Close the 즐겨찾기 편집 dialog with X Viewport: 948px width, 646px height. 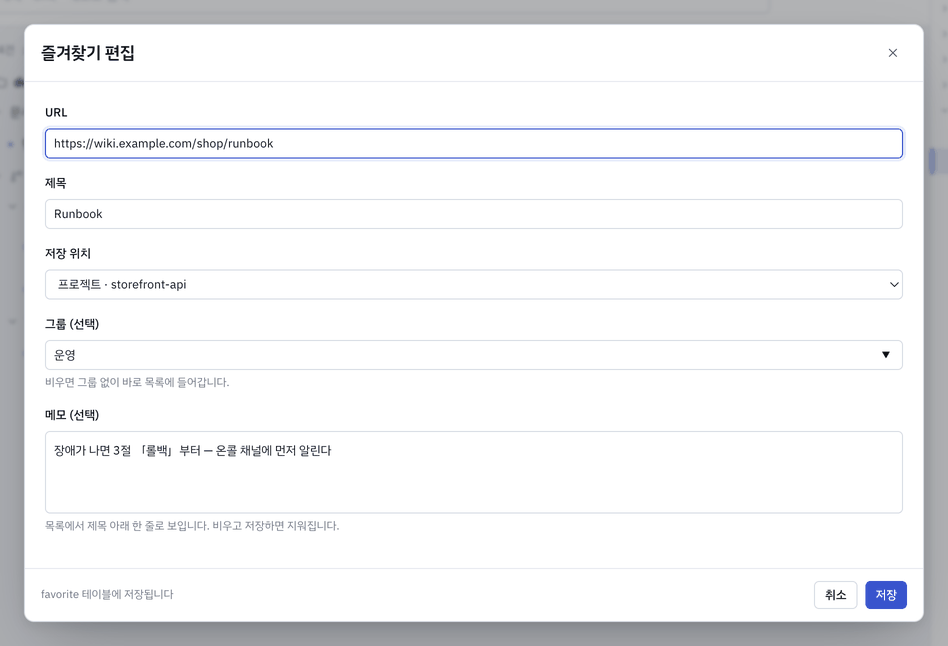892,53
